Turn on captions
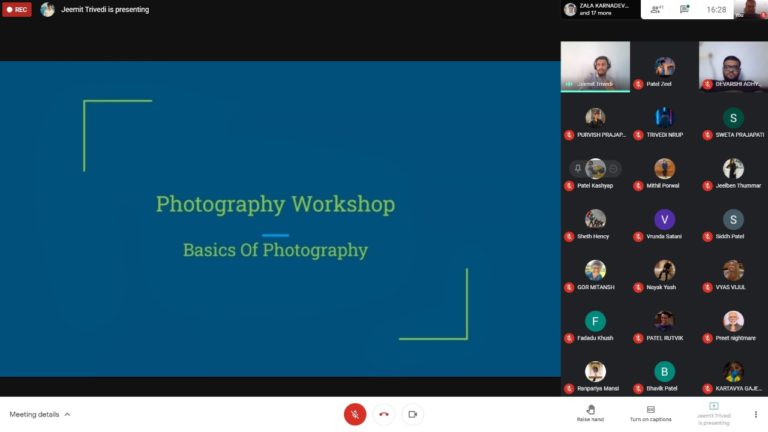The image size is (768, 432). point(650,413)
